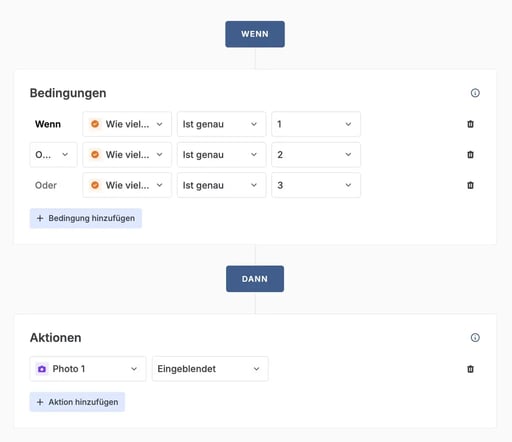Delete the third condition with value 3

(x=470, y=185)
